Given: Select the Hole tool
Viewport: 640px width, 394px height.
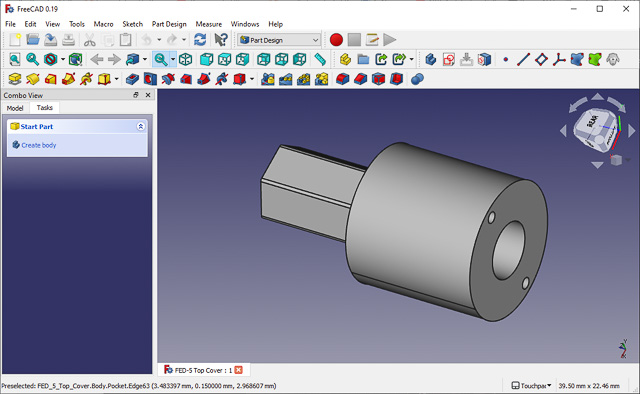Looking at the screenshot, I should click(150, 79).
